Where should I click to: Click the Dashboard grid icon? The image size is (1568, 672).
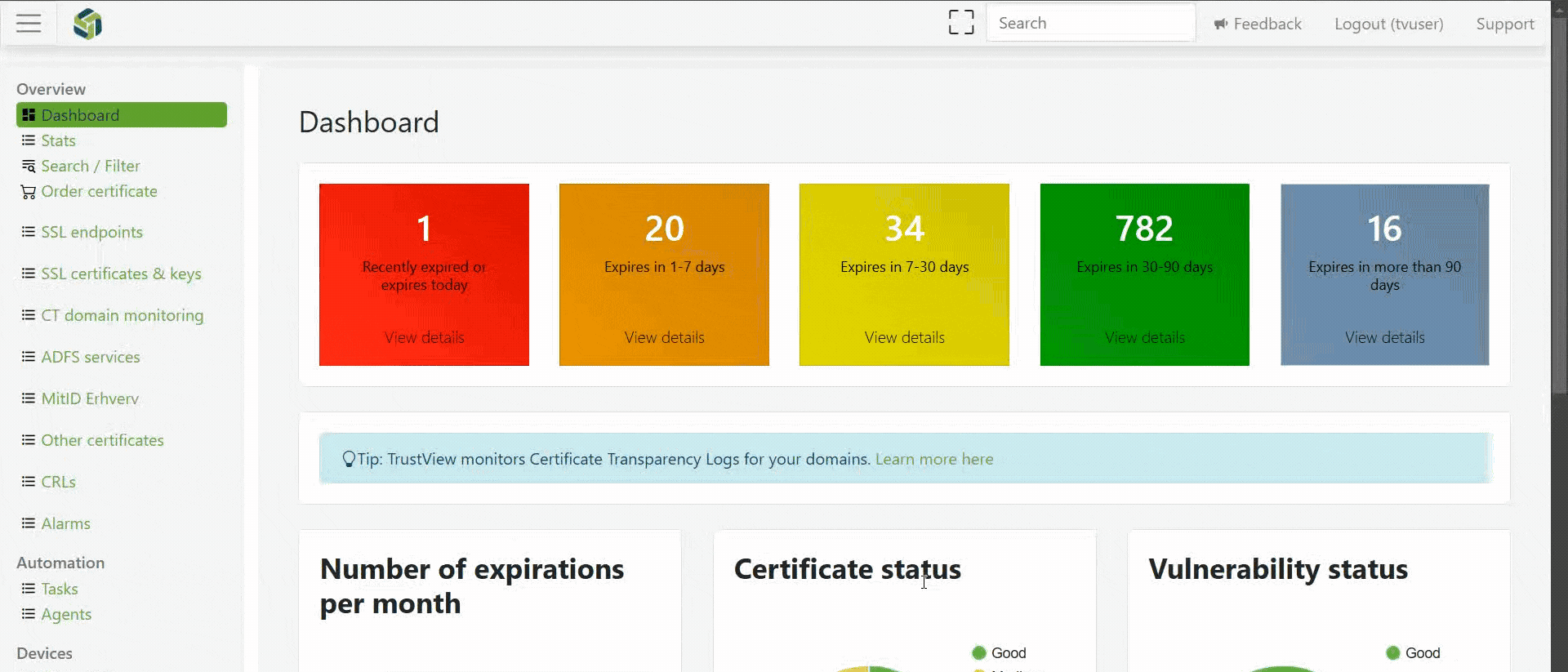29,115
